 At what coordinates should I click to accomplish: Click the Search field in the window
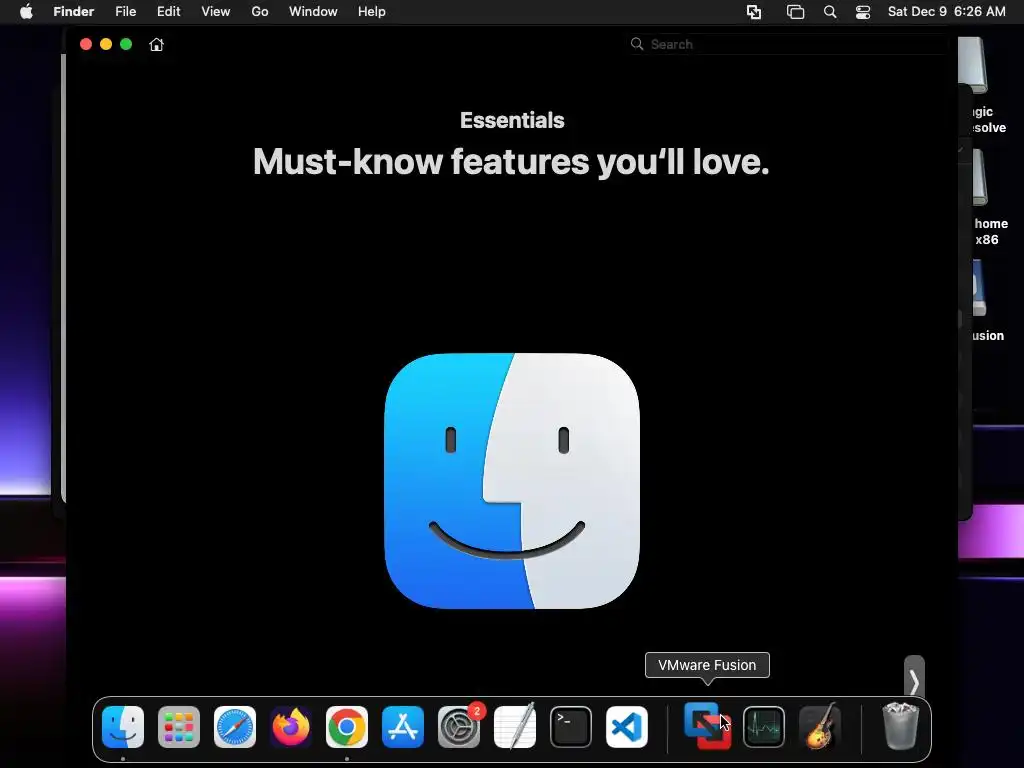[787, 44]
